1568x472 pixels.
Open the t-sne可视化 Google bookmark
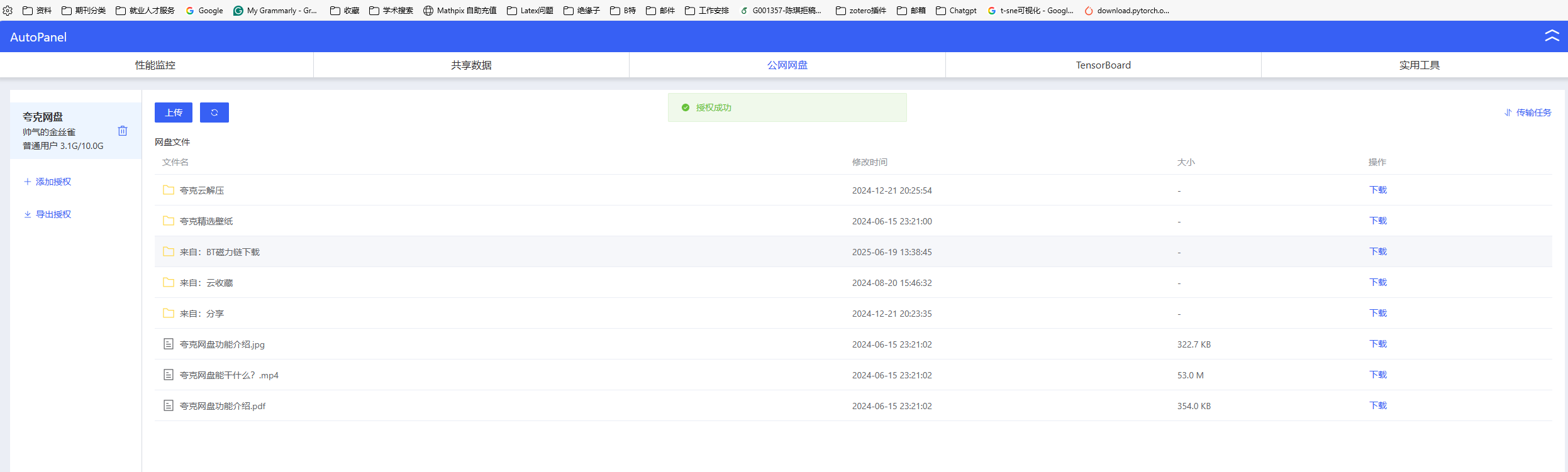[x=1030, y=10]
